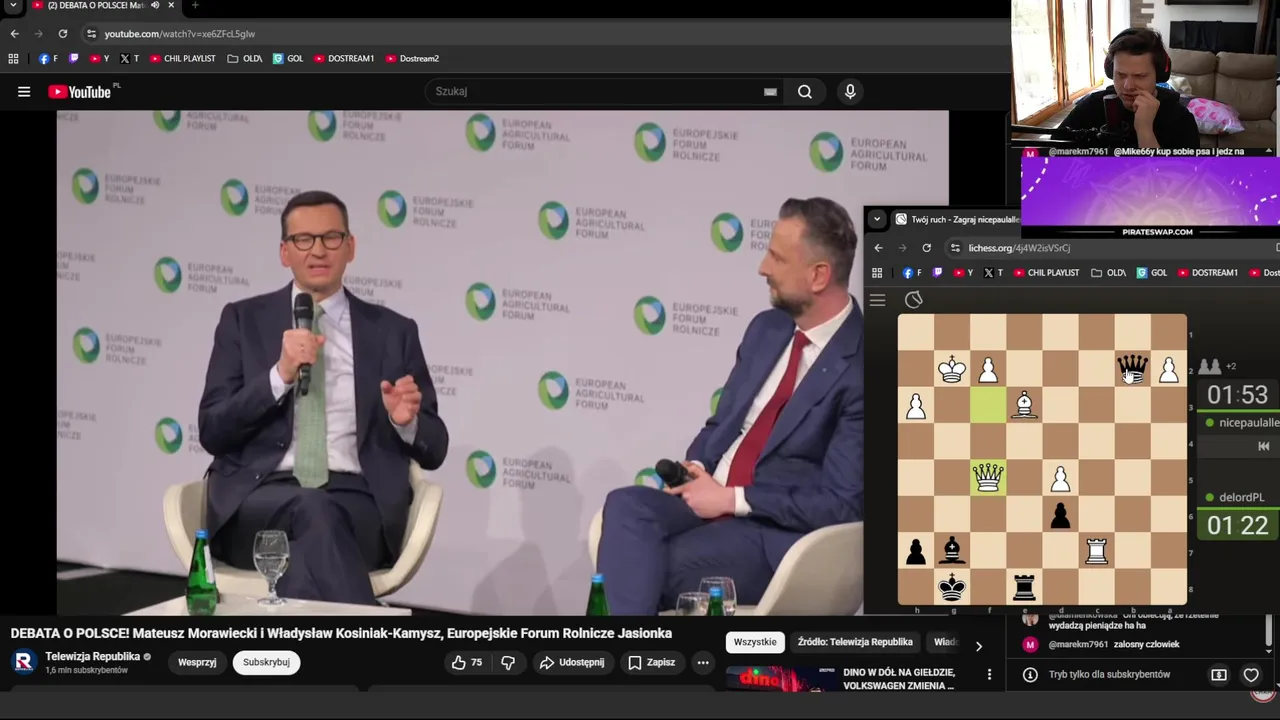The height and width of the screenshot is (720, 1280).
Task: Click the main debate video player
Action: (460, 362)
